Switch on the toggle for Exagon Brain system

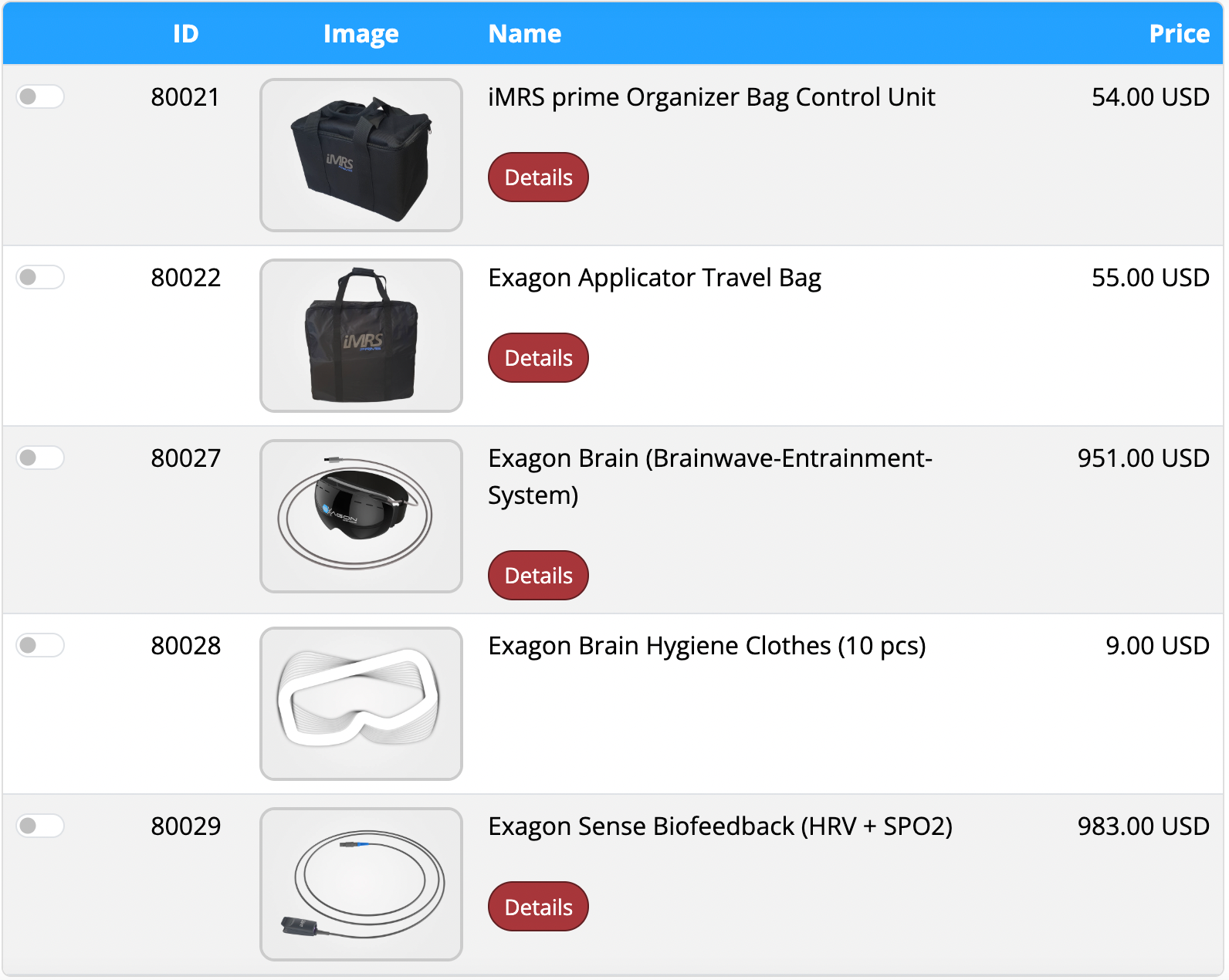tap(39, 458)
